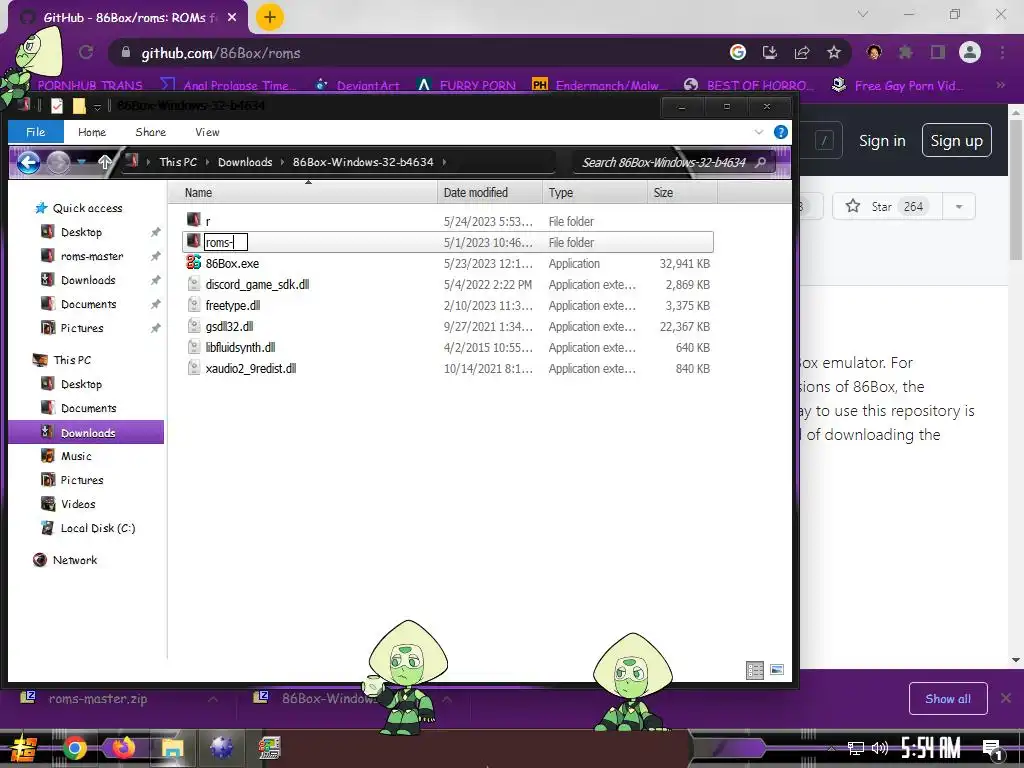Image resolution: width=1024 pixels, height=768 pixels.
Task: Open Downloads under Quick access
Action: [x=88, y=280]
